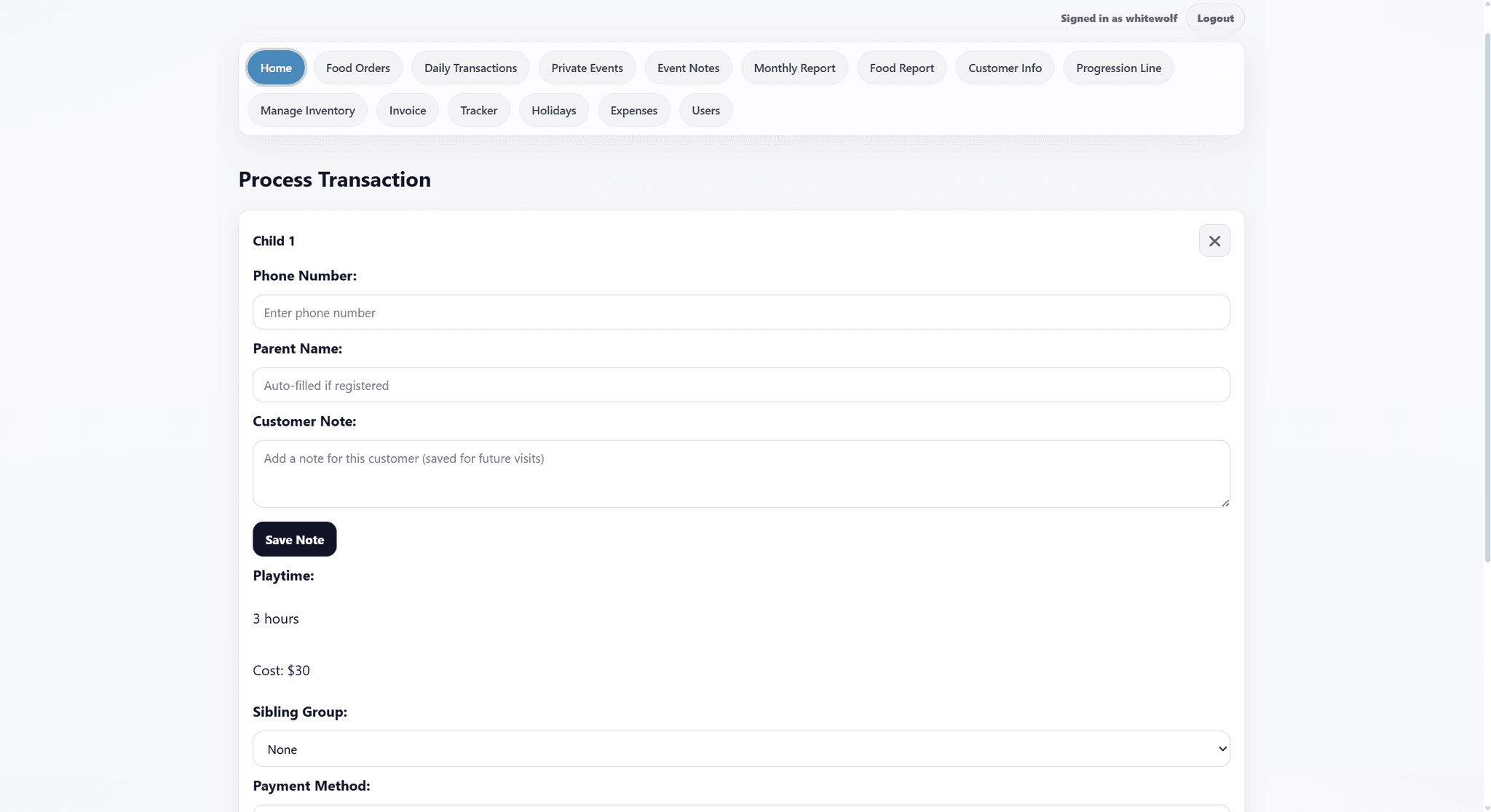Navigate to Customer Info
The width and height of the screenshot is (1491, 812).
[1005, 68]
